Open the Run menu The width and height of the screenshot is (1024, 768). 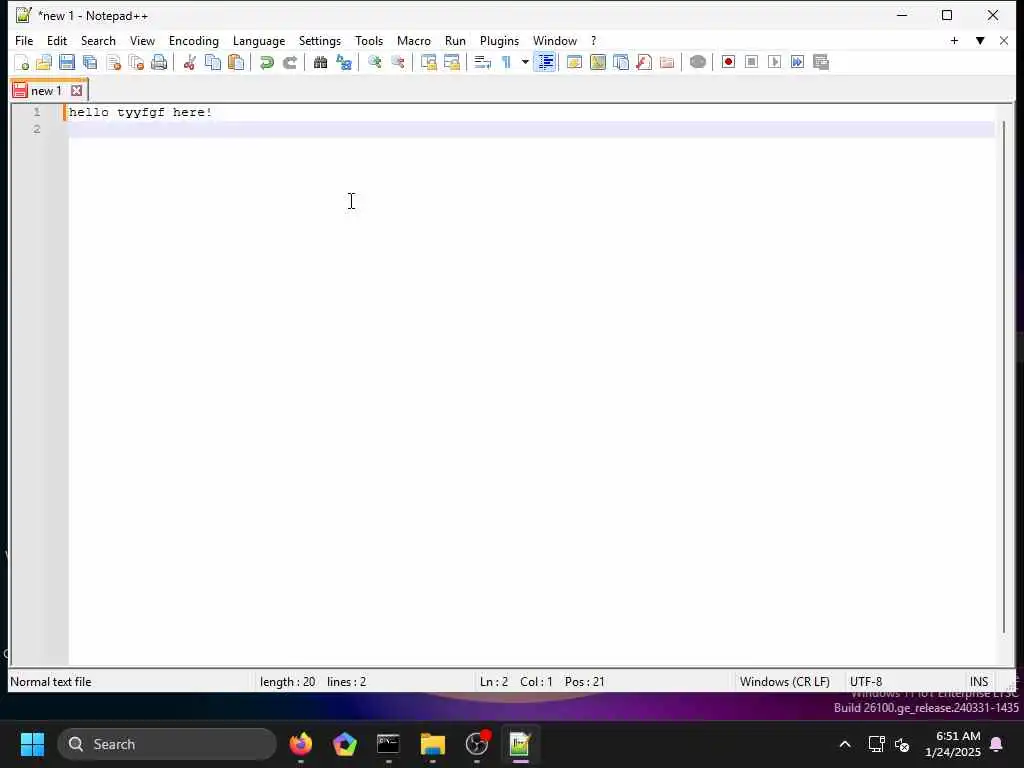point(455,40)
